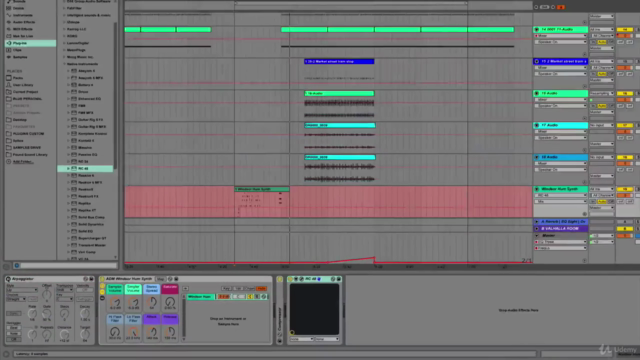Select Transient Master plugin

(92, 245)
